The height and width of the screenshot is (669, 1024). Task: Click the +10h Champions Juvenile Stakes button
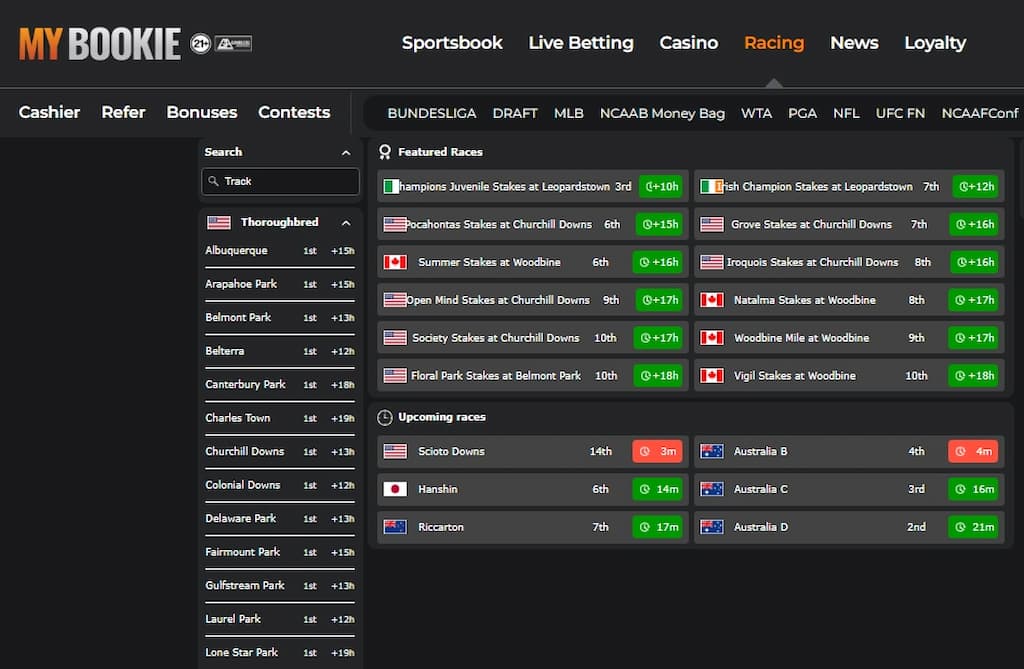point(659,187)
